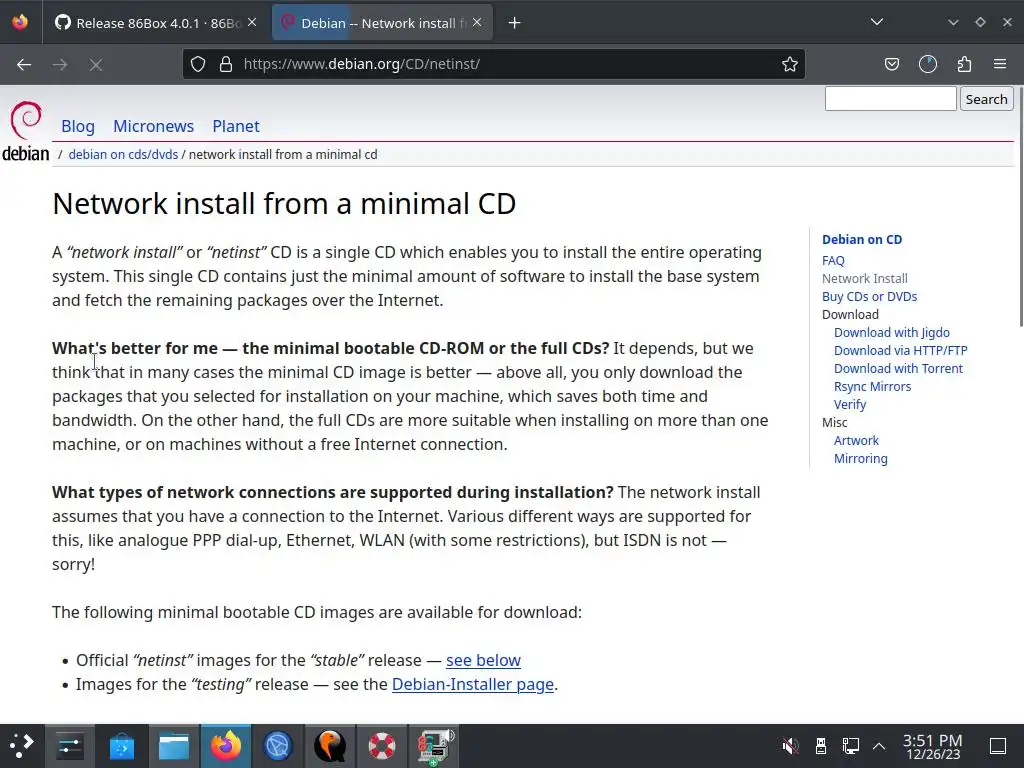Click the disabled forward arrow
Viewport: 1024px width, 768px height.
pos(60,64)
